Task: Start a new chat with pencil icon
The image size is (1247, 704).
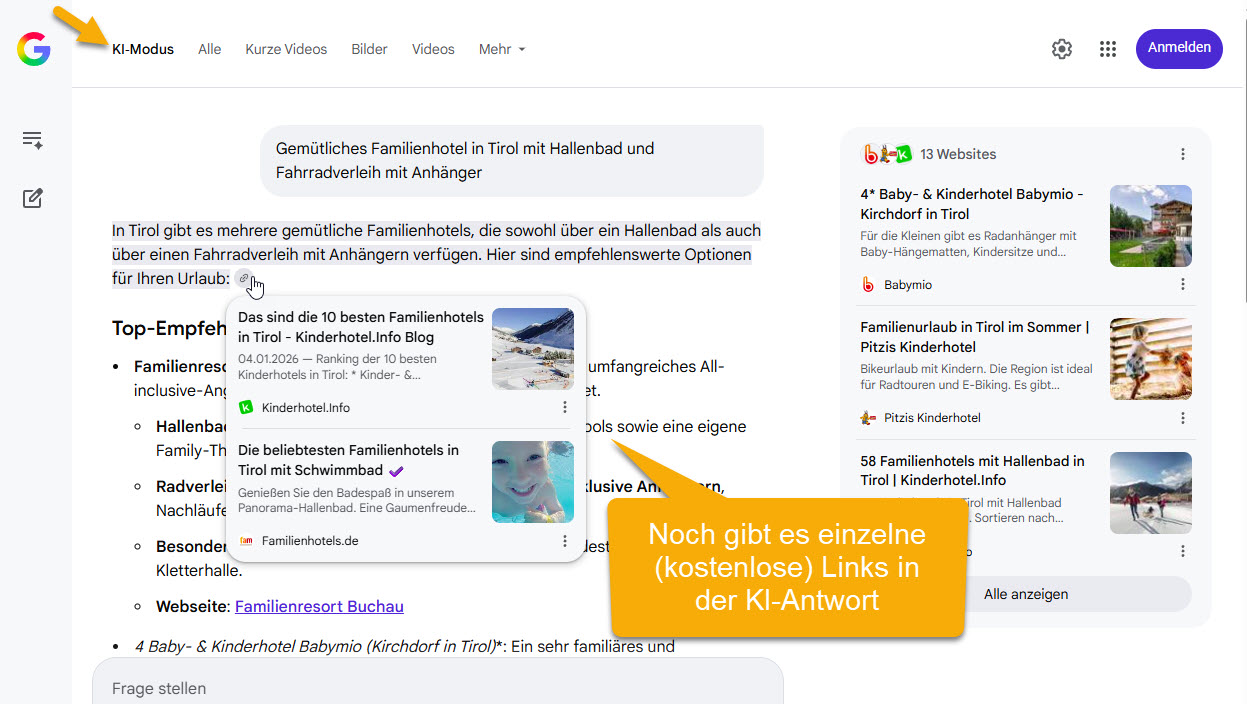Action: coord(33,198)
